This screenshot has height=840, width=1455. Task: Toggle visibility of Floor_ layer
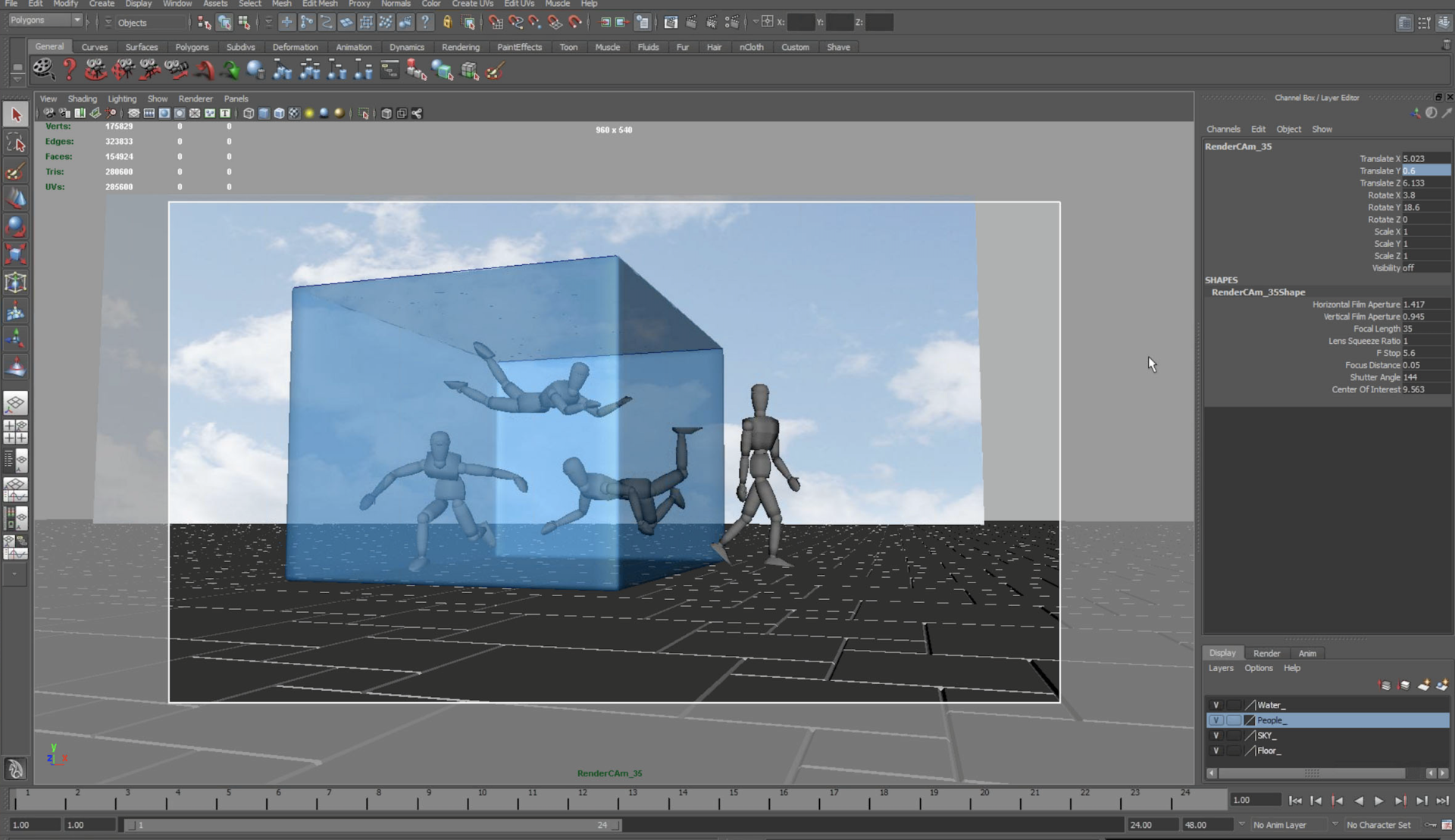coord(1216,751)
